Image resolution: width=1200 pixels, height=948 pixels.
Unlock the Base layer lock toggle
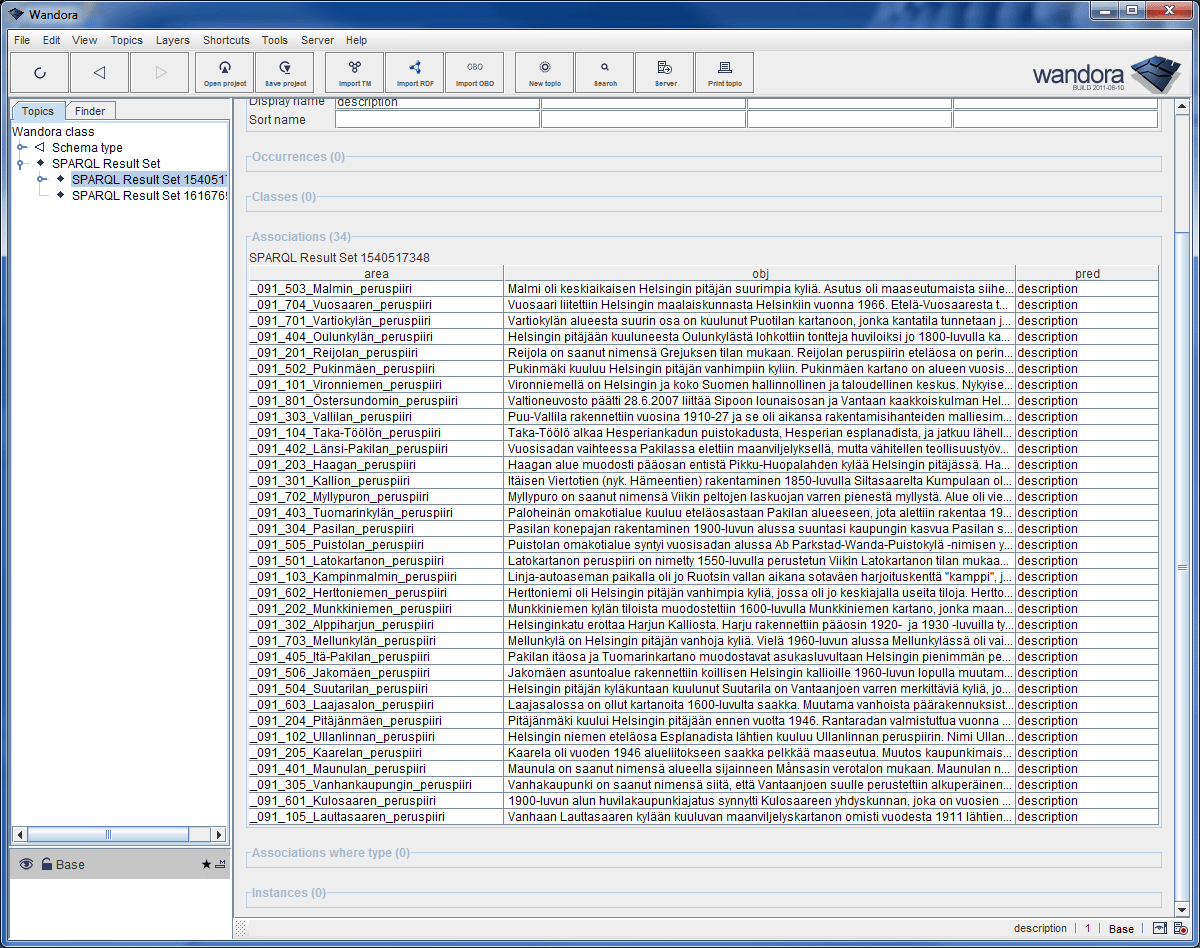(x=47, y=864)
